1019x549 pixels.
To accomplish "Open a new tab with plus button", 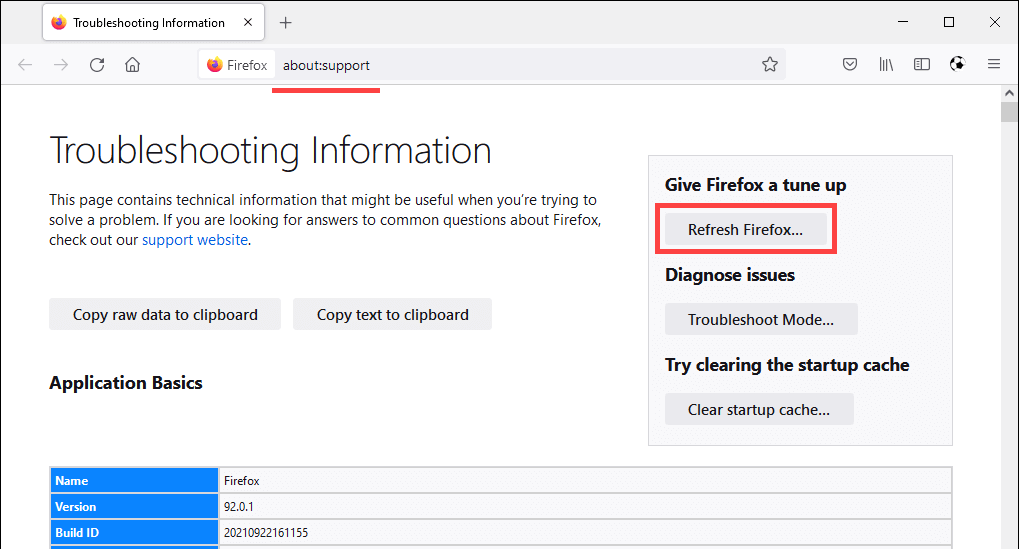I will (286, 22).
